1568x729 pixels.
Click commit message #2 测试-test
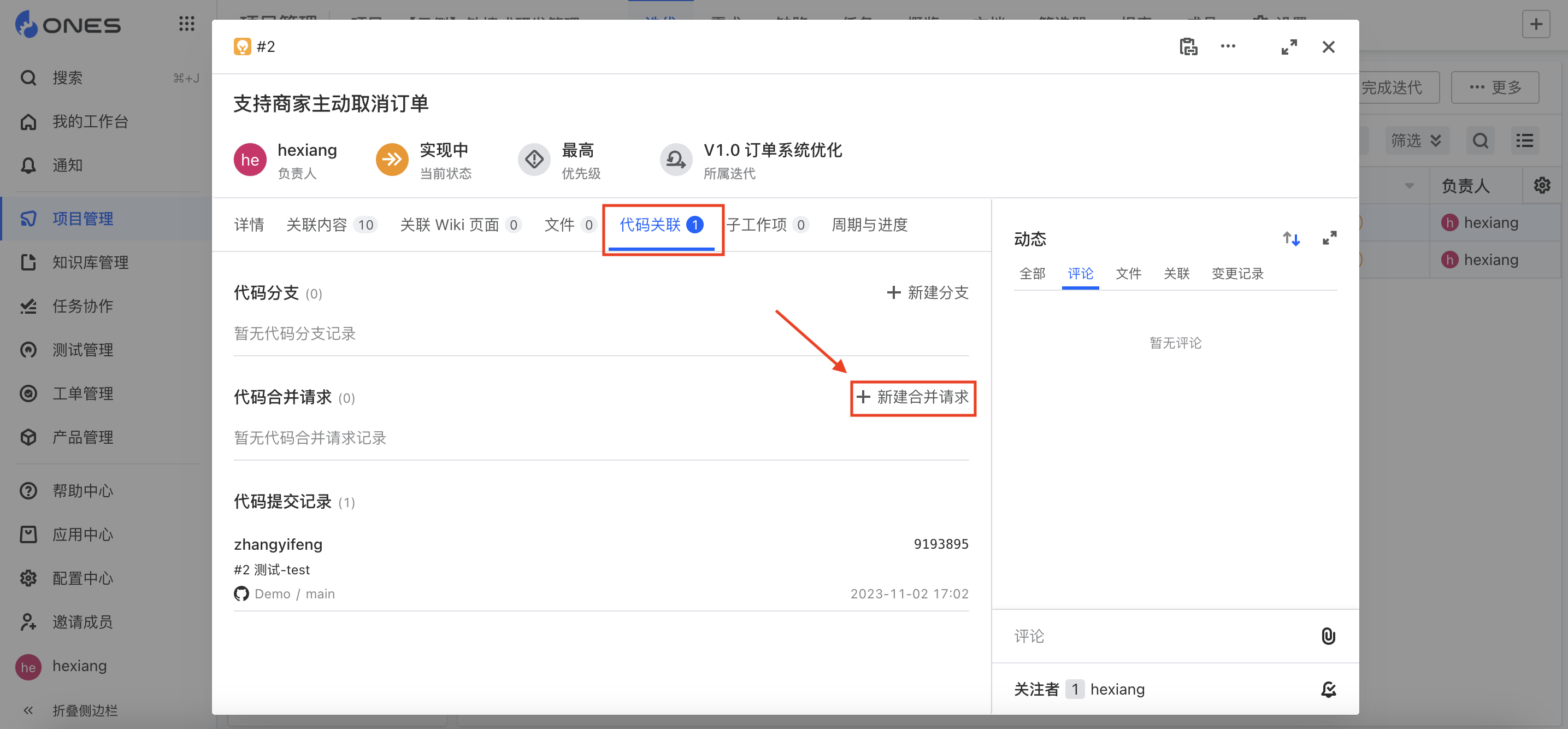coord(272,569)
